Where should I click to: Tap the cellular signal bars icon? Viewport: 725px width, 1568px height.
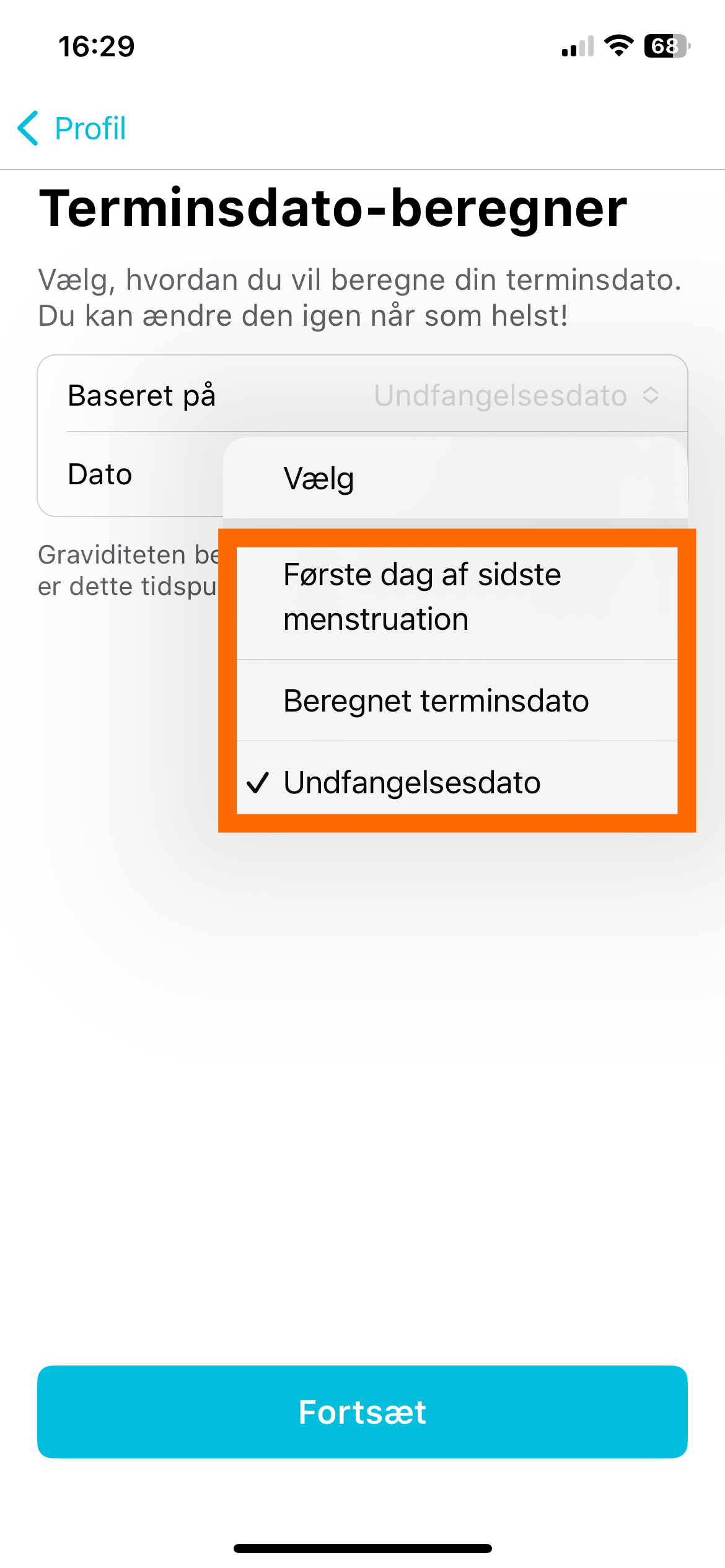[x=578, y=46]
